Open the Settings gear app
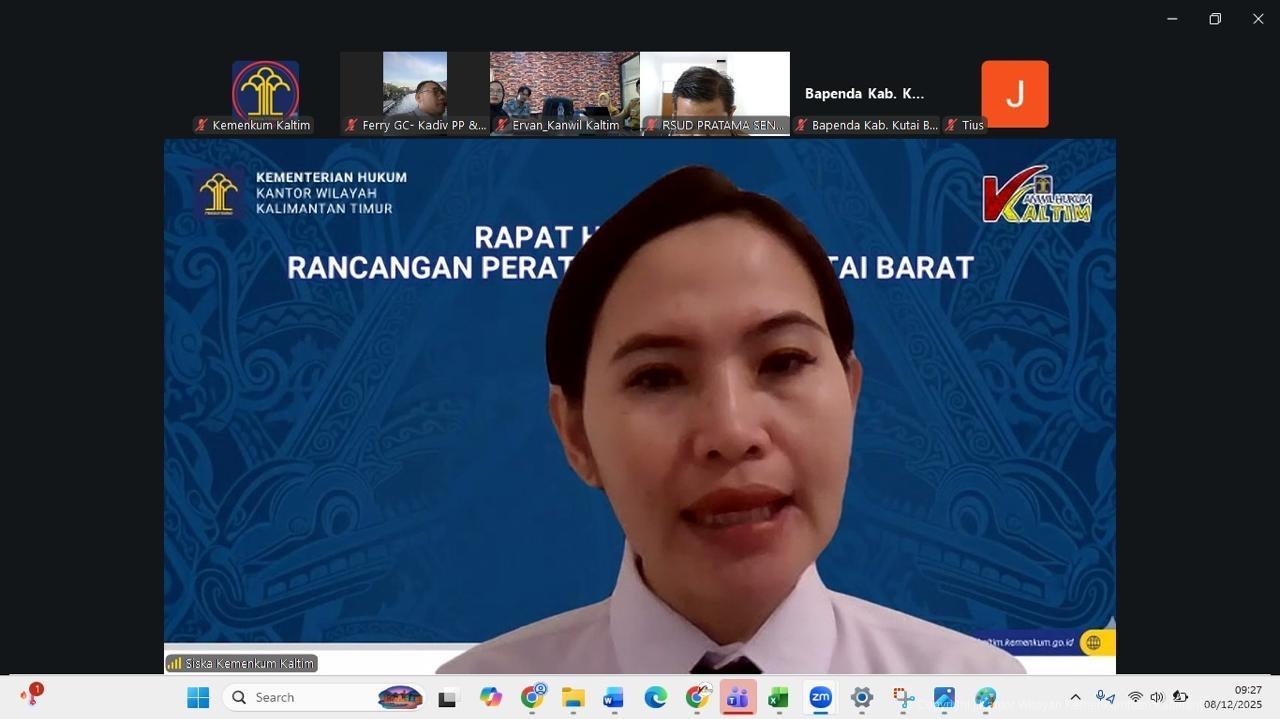Screen dimensions: 1280x719 (x=862, y=697)
